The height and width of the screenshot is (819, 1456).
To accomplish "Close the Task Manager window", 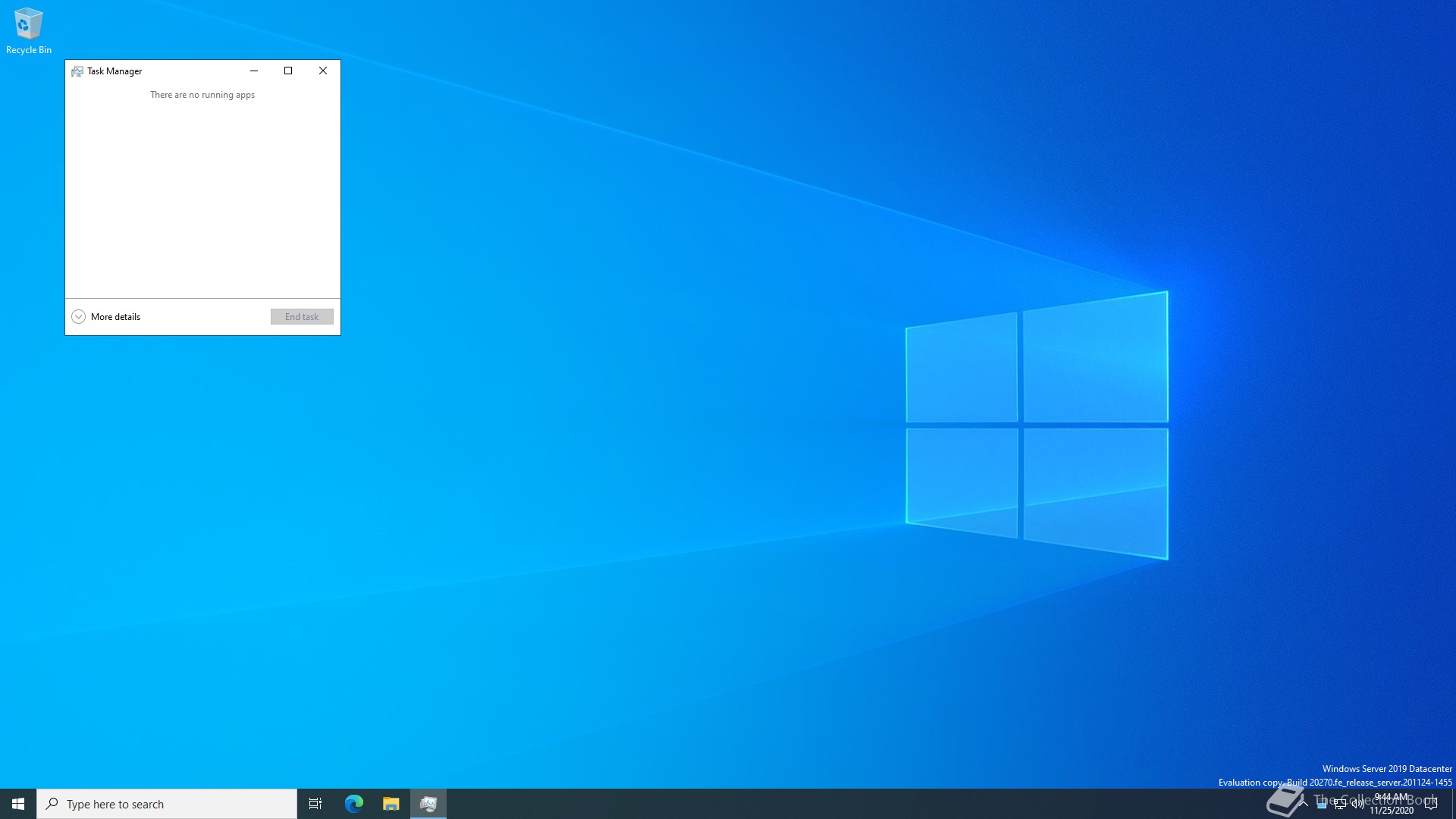I will [x=323, y=71].
